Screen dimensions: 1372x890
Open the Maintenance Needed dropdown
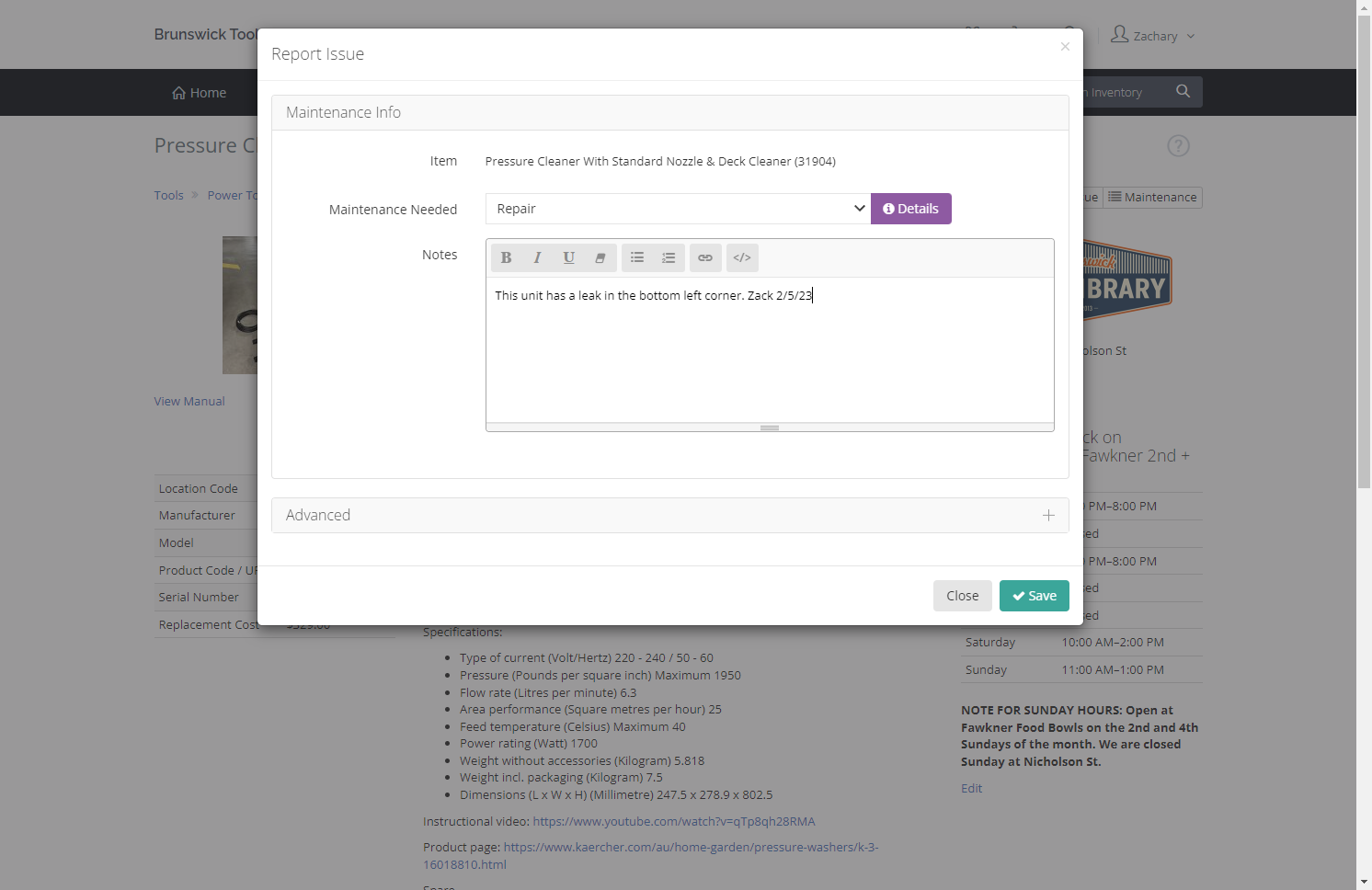[678, 209]
